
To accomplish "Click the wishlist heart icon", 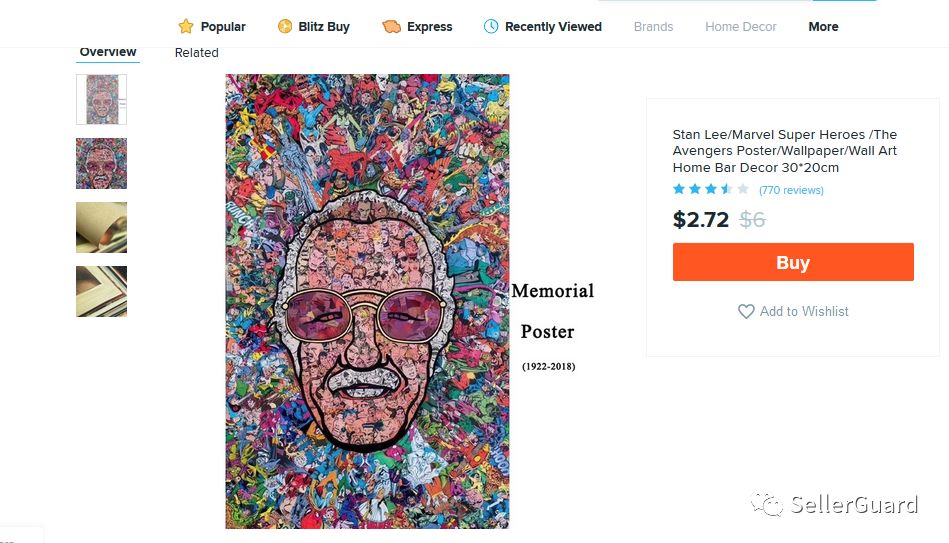I will pyautogui.click(x=746, y=312).
